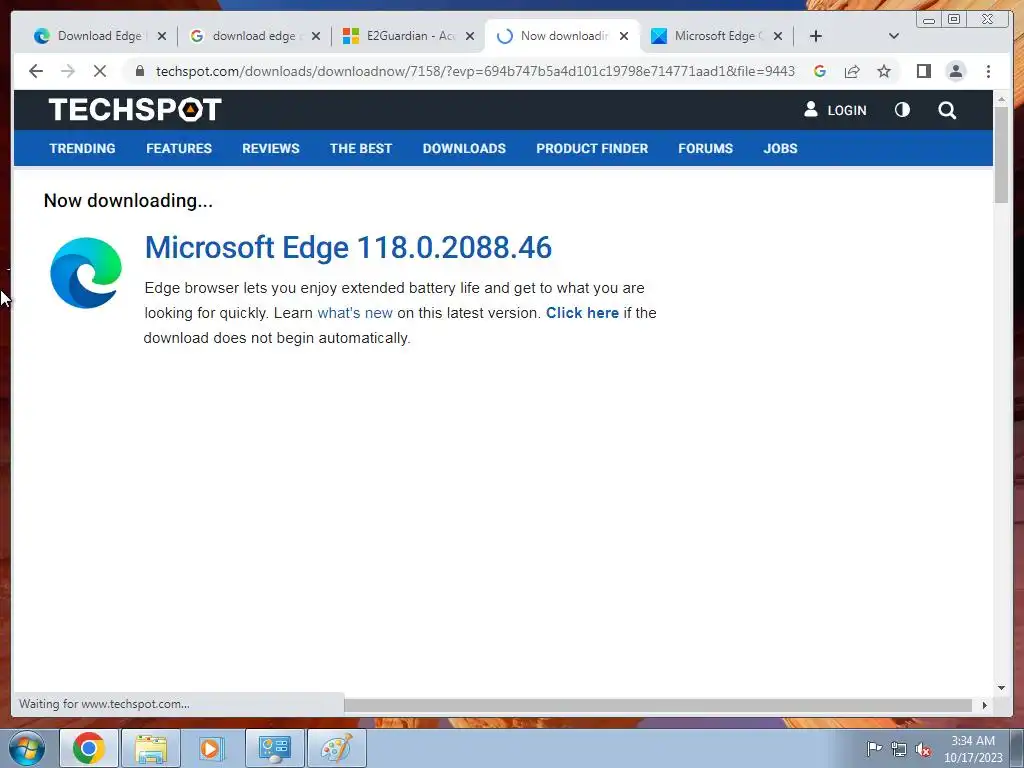This screenshot has width=1024, height=768.
Task: Click the TechSpot logo
Action: pyautogui.click(x=135, y=110)
